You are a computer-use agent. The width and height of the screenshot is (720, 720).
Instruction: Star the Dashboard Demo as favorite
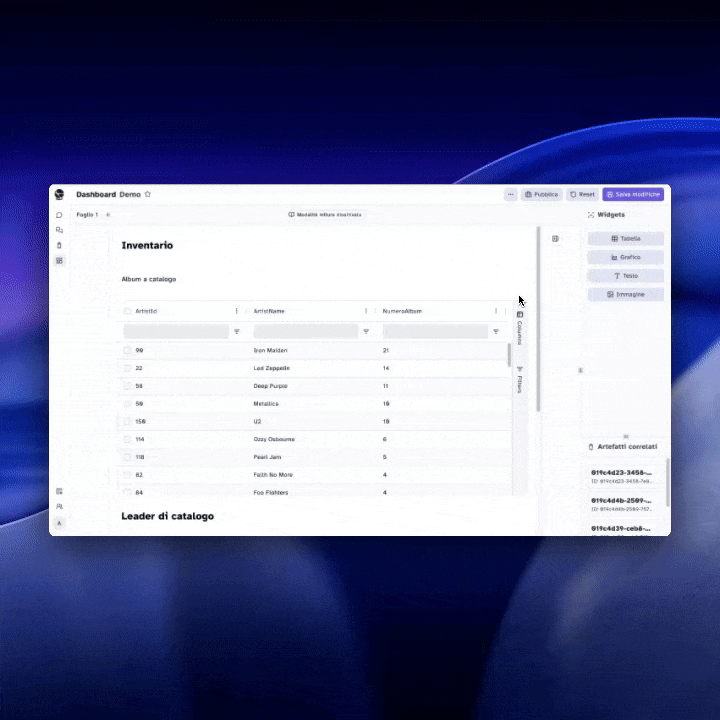point(148,194)
